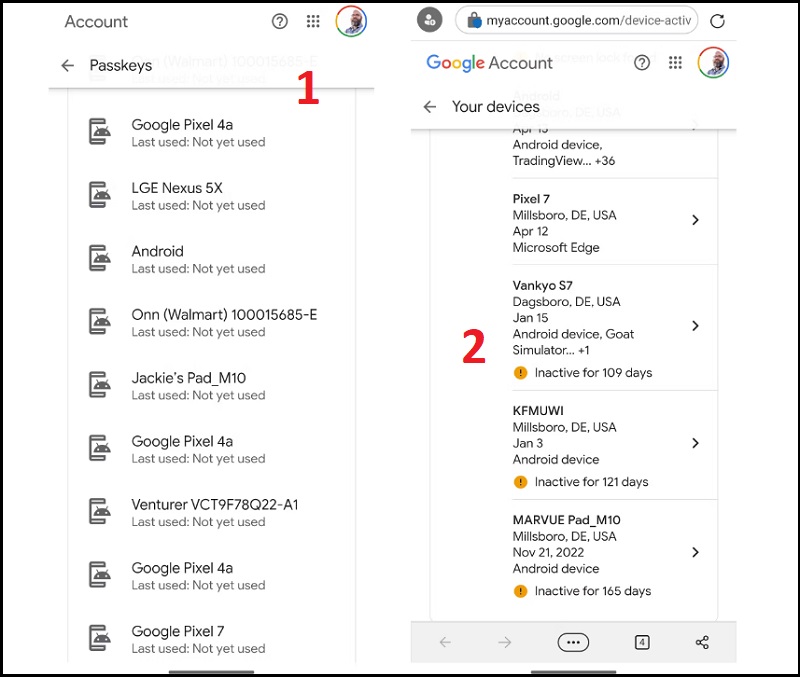The image size is (800, 678).
Task: Tap profile avatar in Passkeys panel
Action: 351,21
